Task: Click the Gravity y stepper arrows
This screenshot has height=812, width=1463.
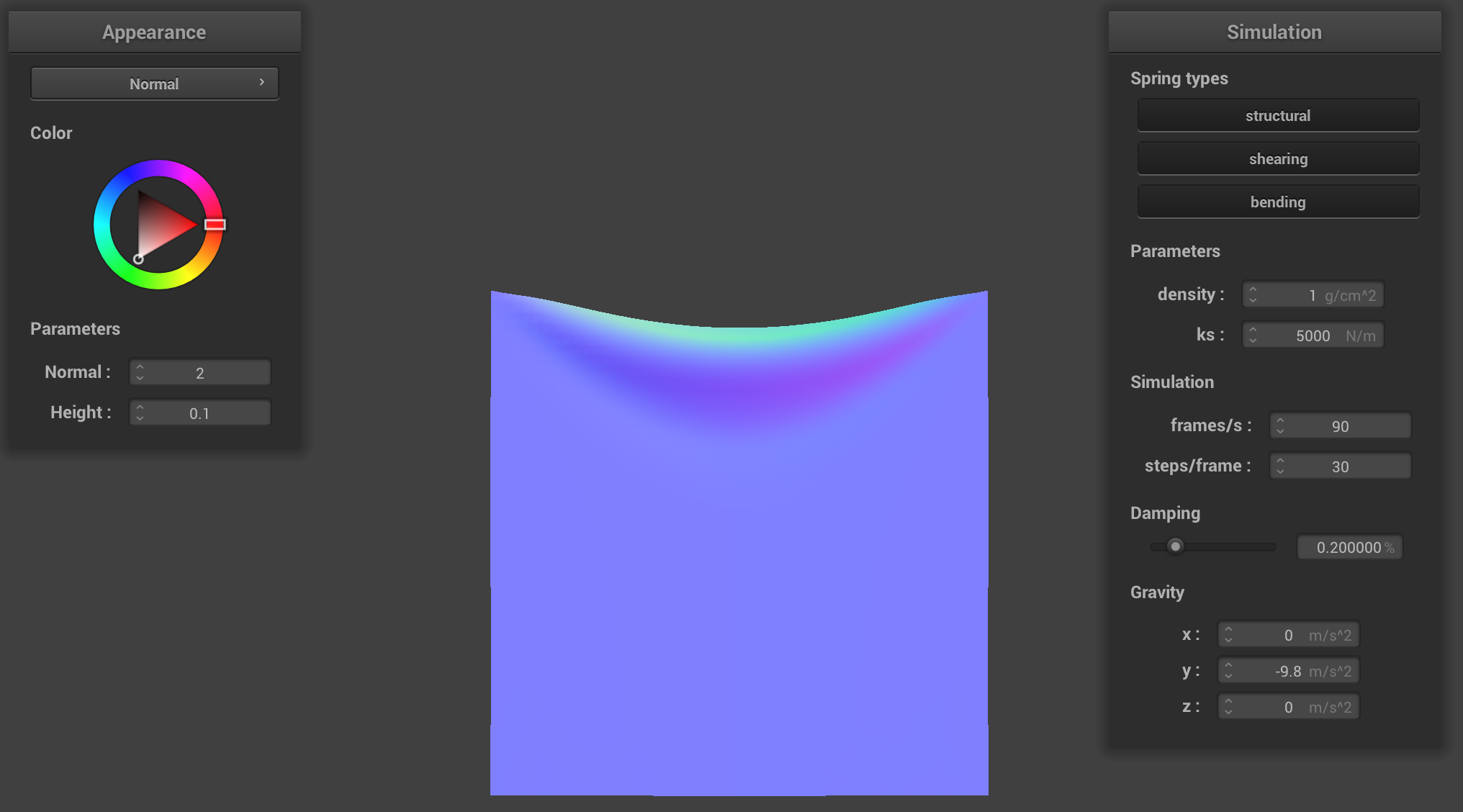Action: 1228,671
